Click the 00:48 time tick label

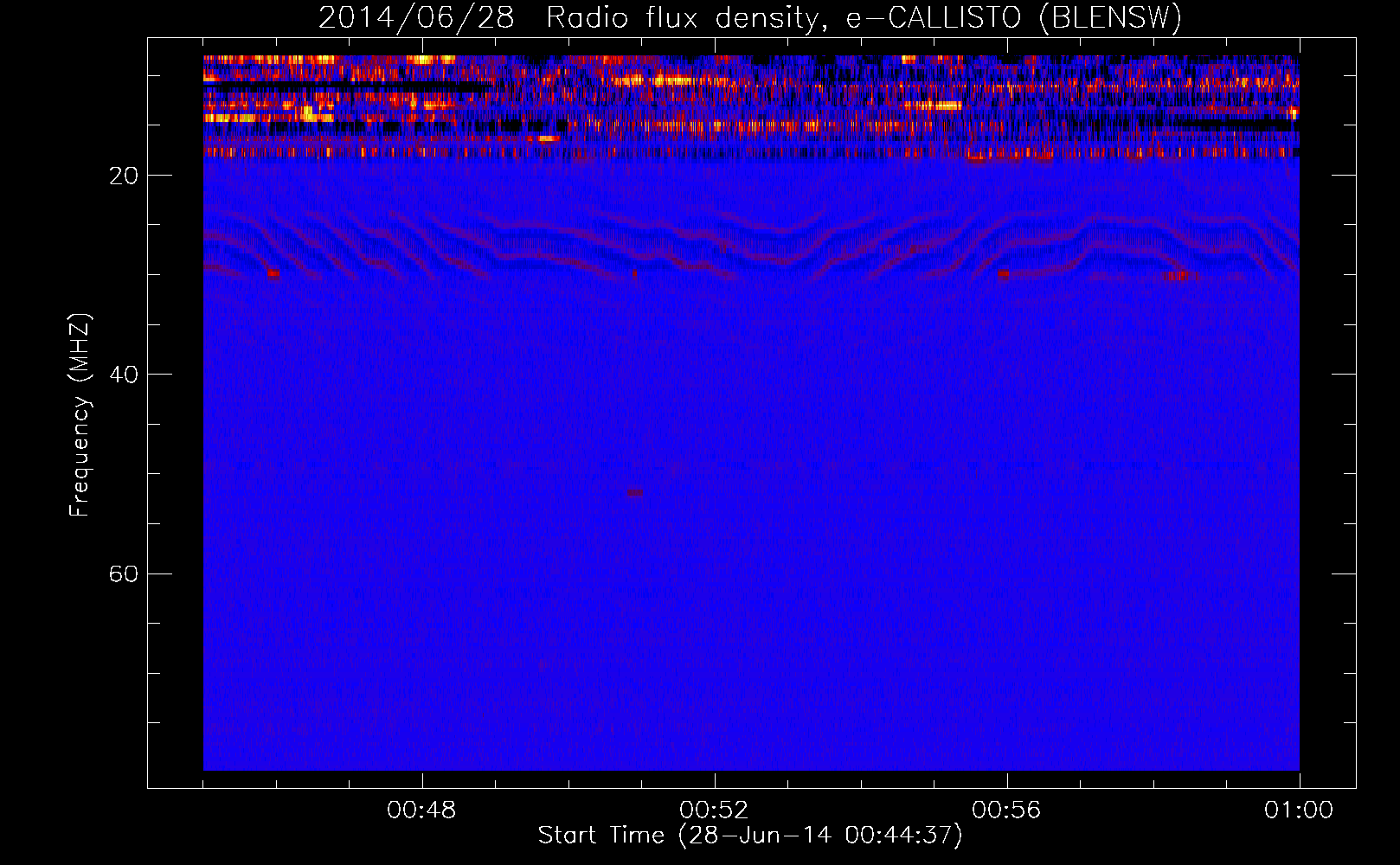click(x=421, y=811)
